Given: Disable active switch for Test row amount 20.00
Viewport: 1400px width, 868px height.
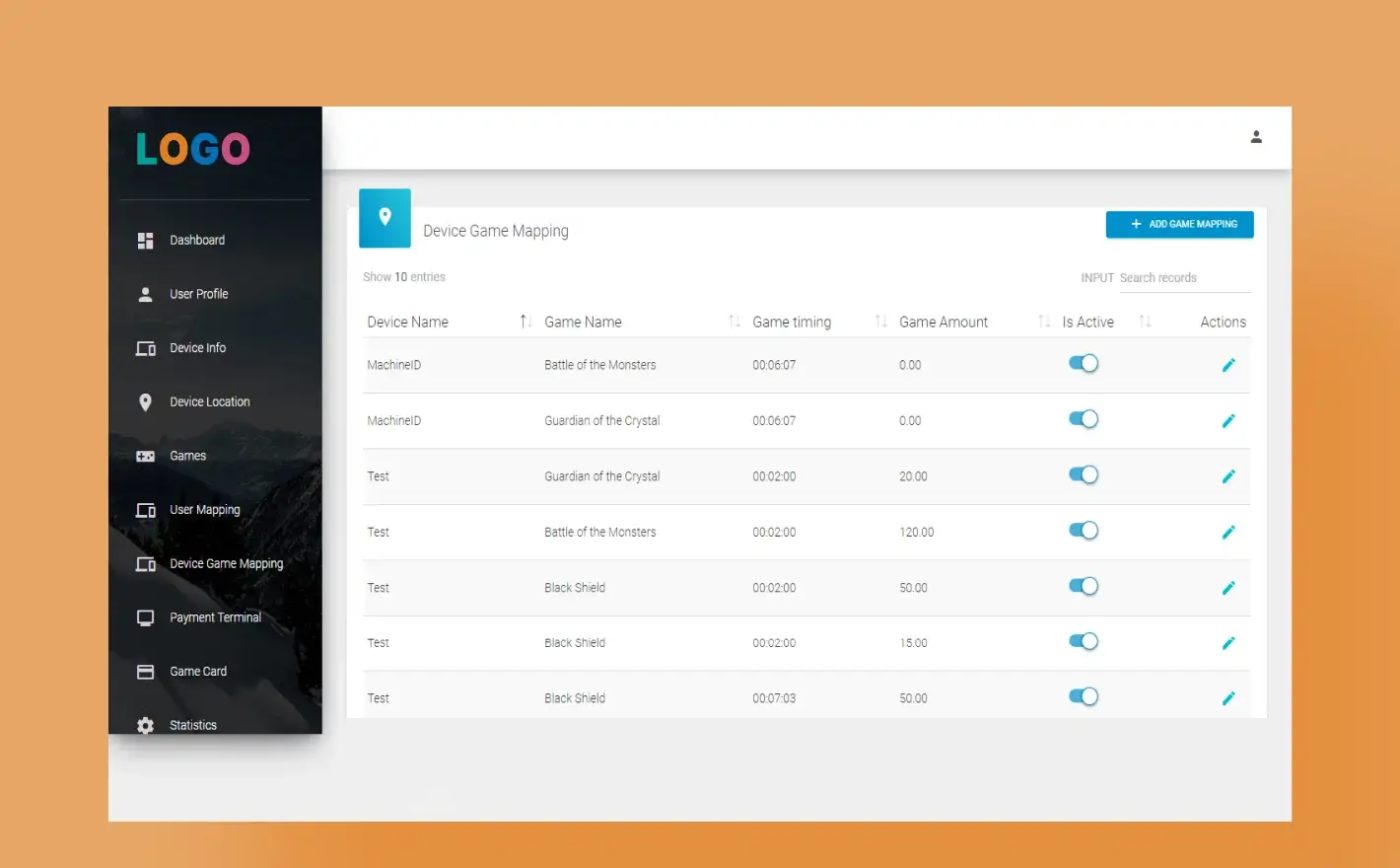Looking at the screenshot, I should (x=1083, y=475).
